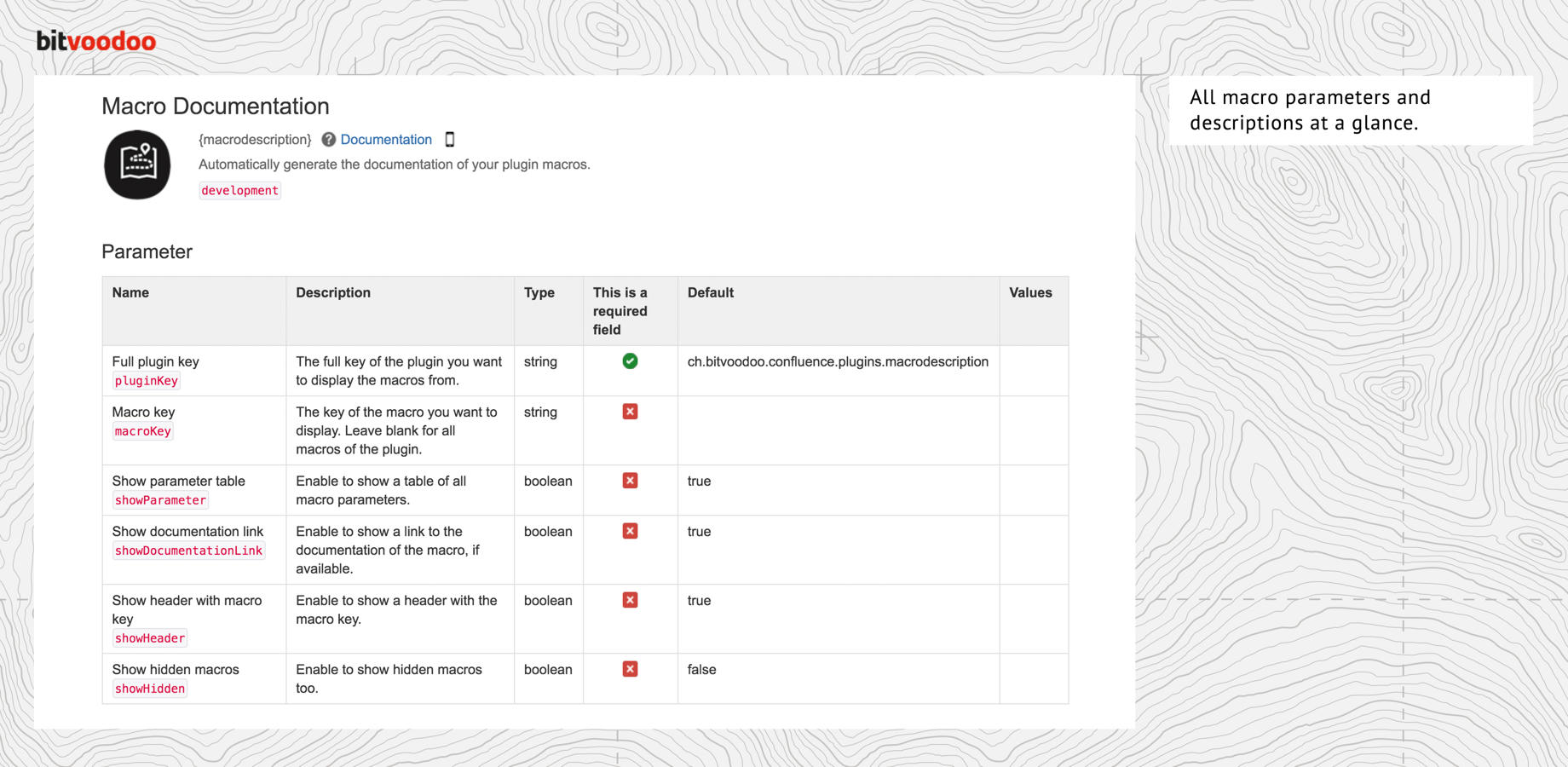Click the development tag label
The height and width of the screenshot is (767, 1568).
[239, 191]
